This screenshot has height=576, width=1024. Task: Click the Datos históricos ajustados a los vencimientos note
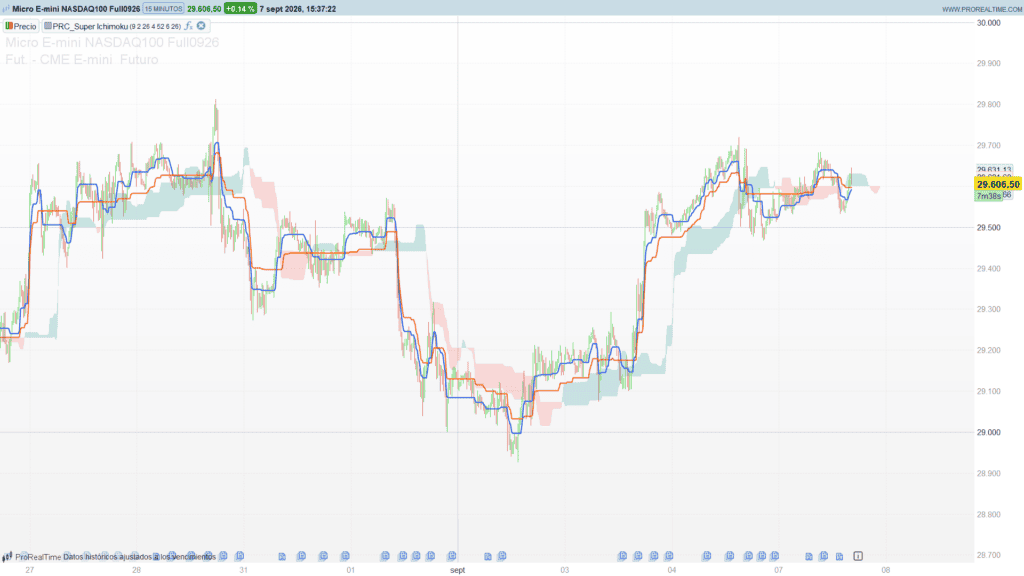point(139,557)
